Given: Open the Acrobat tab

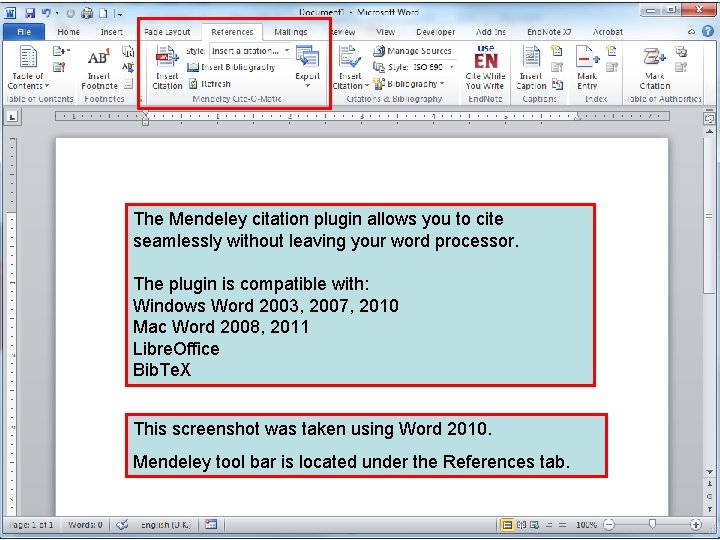Looking at the screenshot, I should tap(608, 32).
